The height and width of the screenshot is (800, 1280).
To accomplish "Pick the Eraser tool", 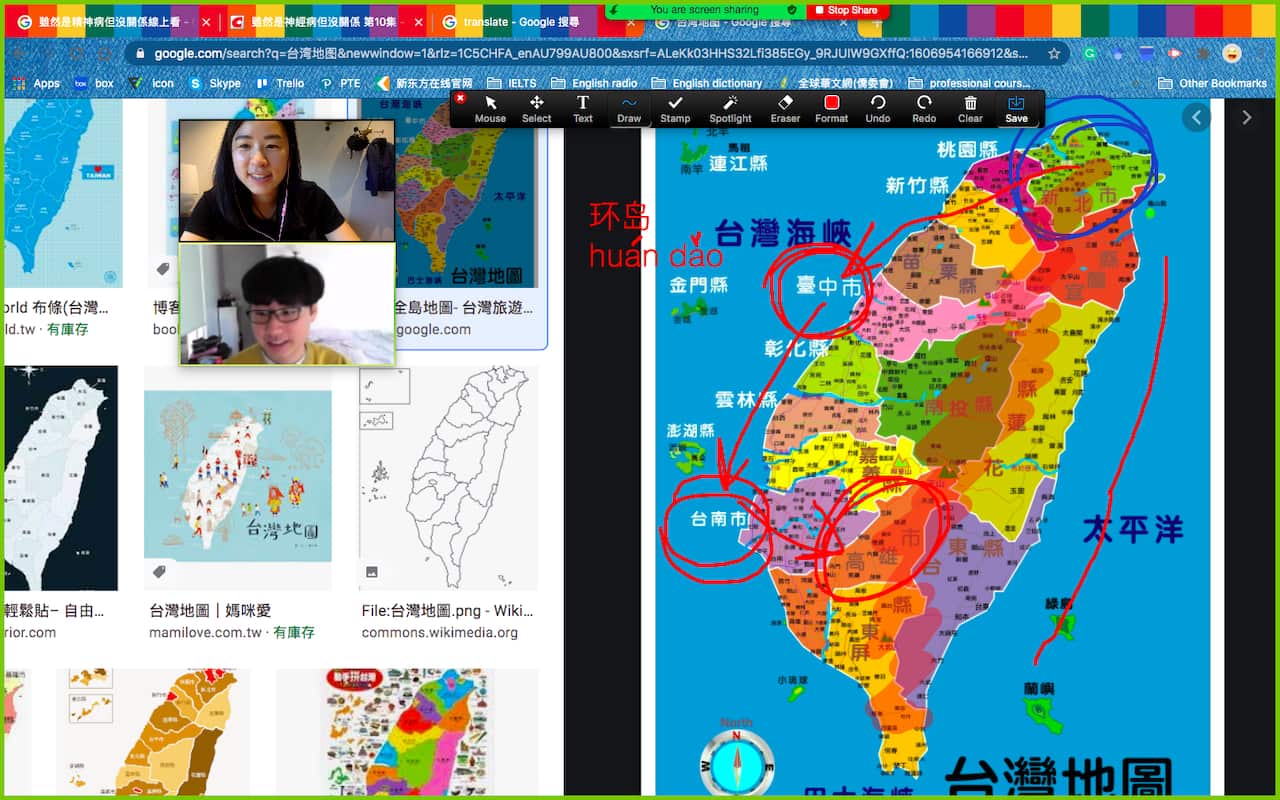I will (785, 108).
